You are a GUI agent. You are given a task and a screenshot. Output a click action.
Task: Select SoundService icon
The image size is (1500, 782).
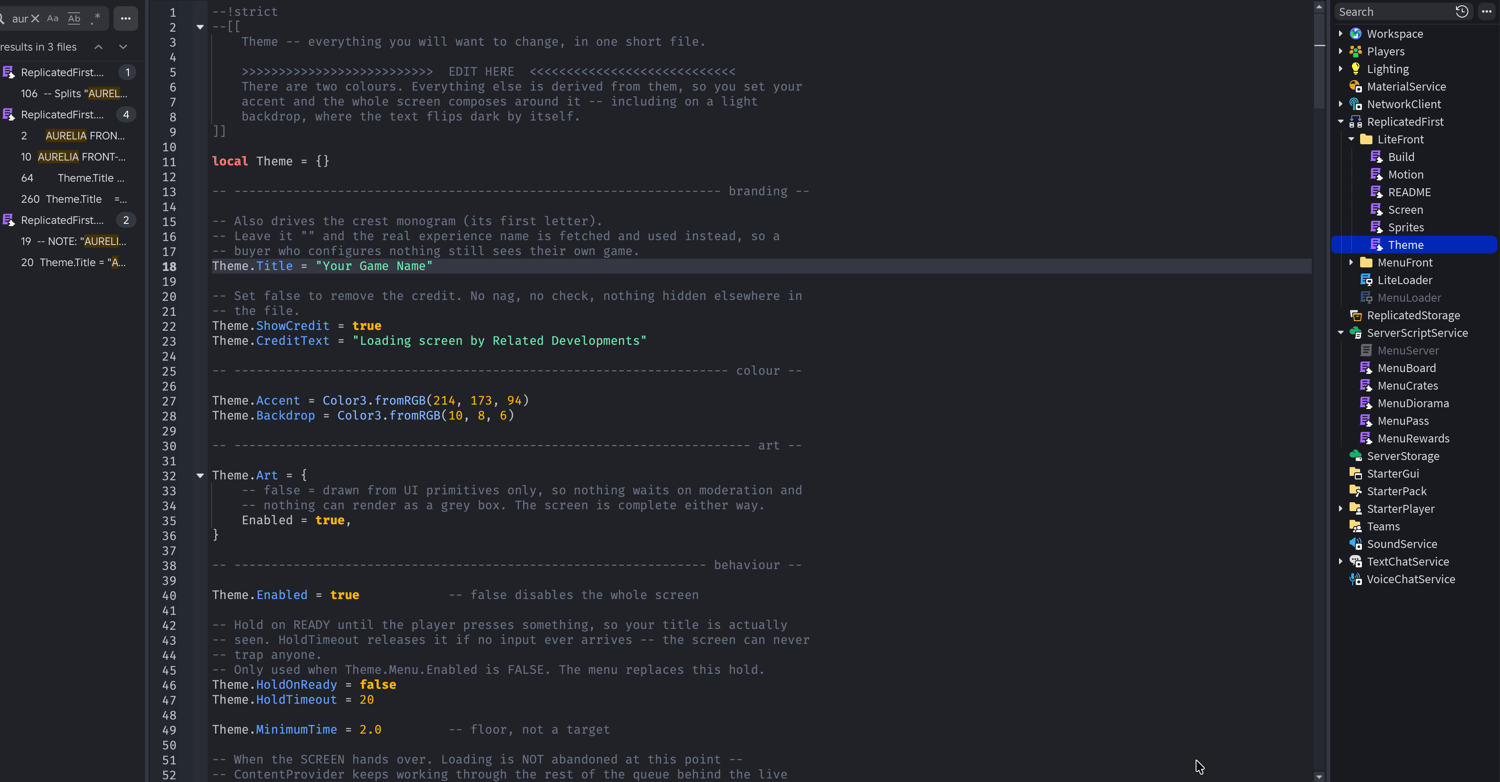click(x=1356, y=544)
